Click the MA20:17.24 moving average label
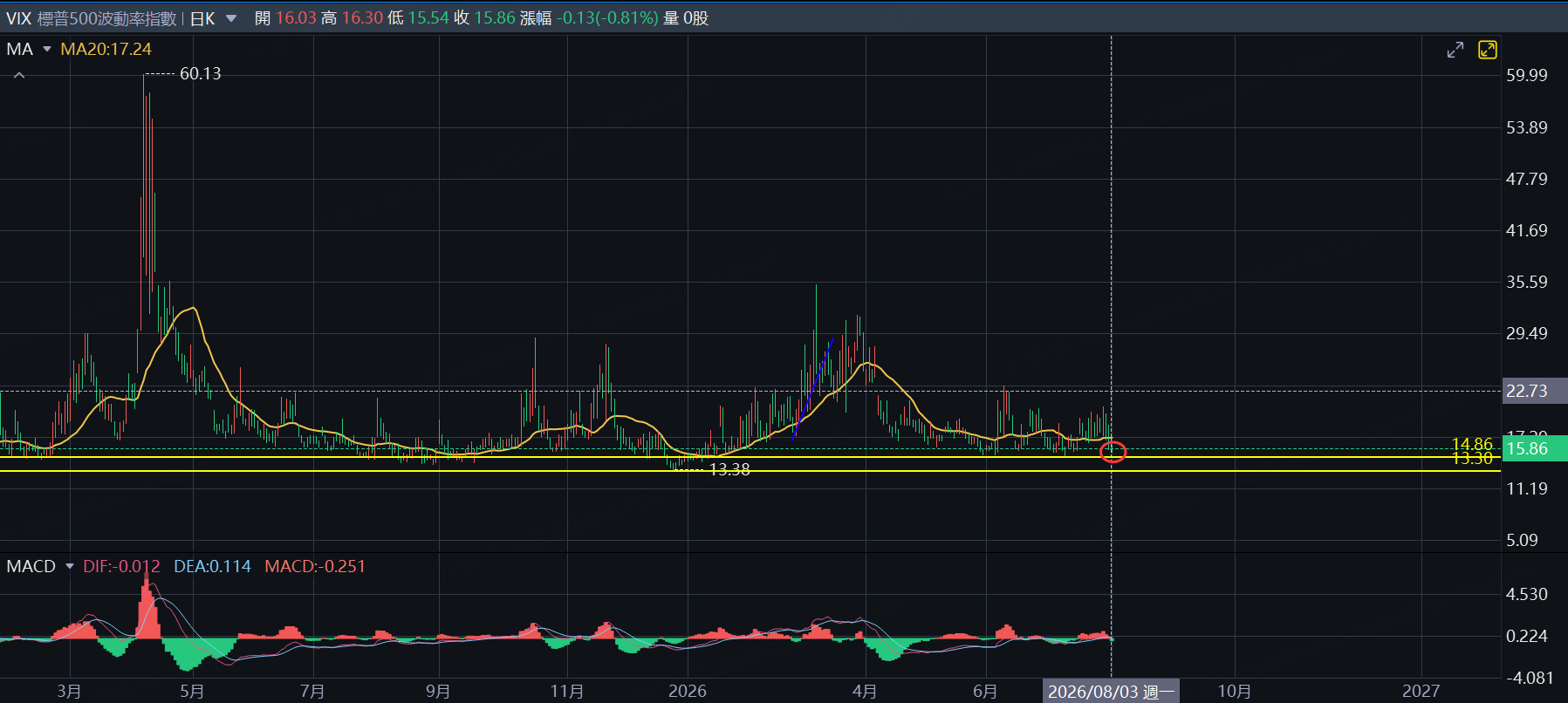The width and height of the screenshot is (1568, 703). pos(106,49)
